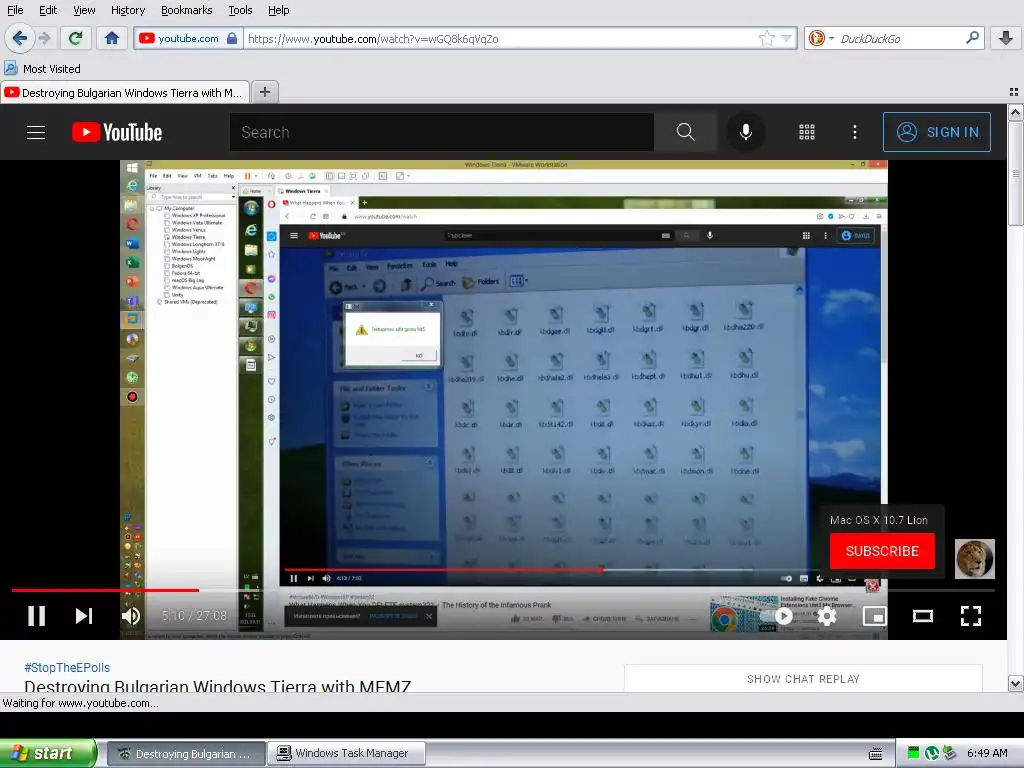This screenshot has width=1024, height=768.
Task: Open the View menu
Action: (84, 10)
